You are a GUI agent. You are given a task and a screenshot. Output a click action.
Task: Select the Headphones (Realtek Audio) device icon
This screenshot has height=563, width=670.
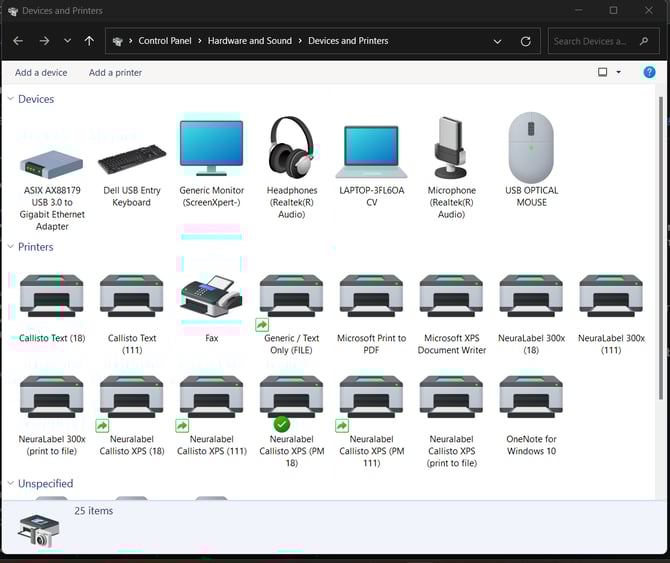[x=292, y=150]
